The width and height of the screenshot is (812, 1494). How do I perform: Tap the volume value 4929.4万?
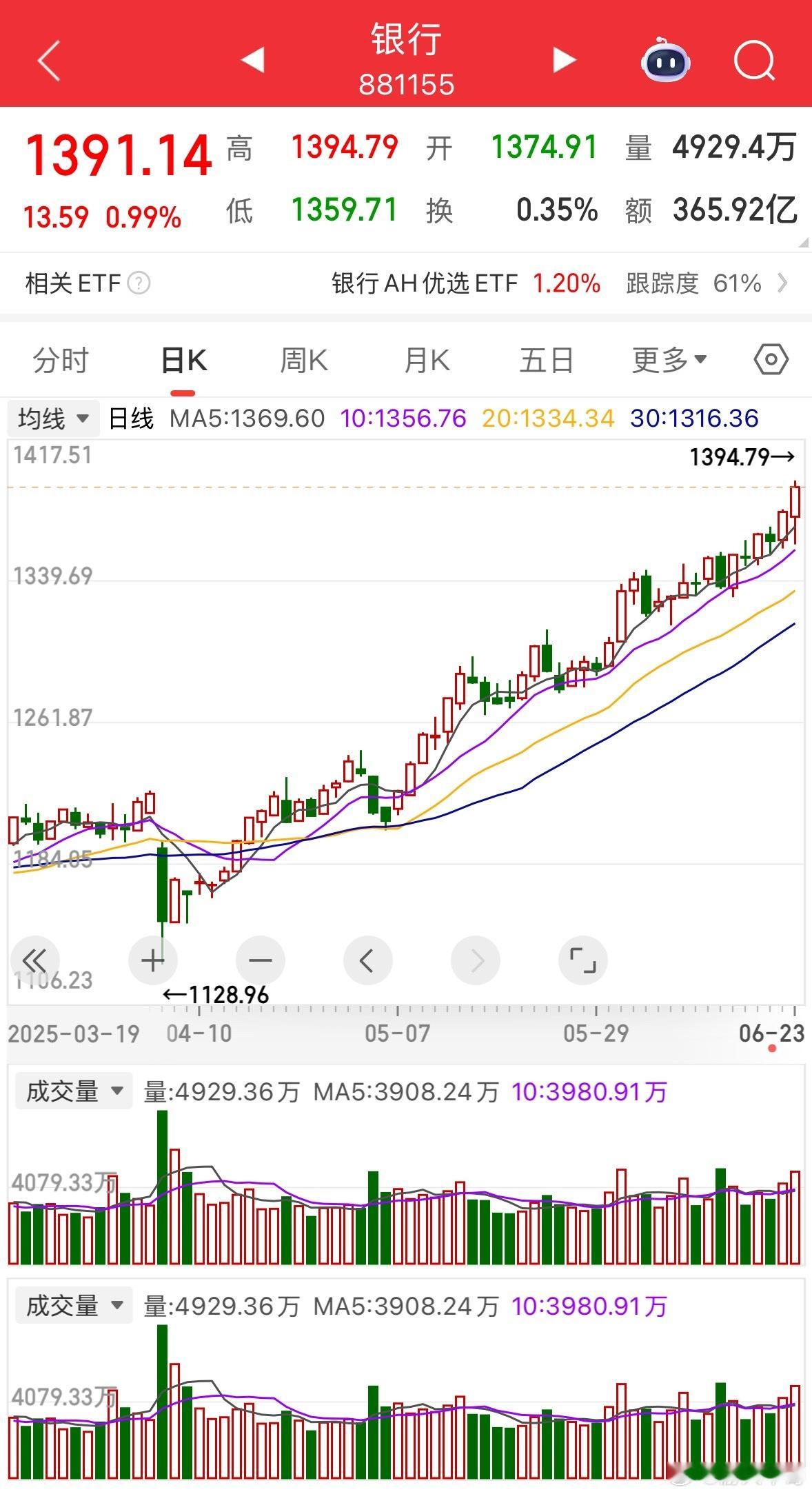735,148
